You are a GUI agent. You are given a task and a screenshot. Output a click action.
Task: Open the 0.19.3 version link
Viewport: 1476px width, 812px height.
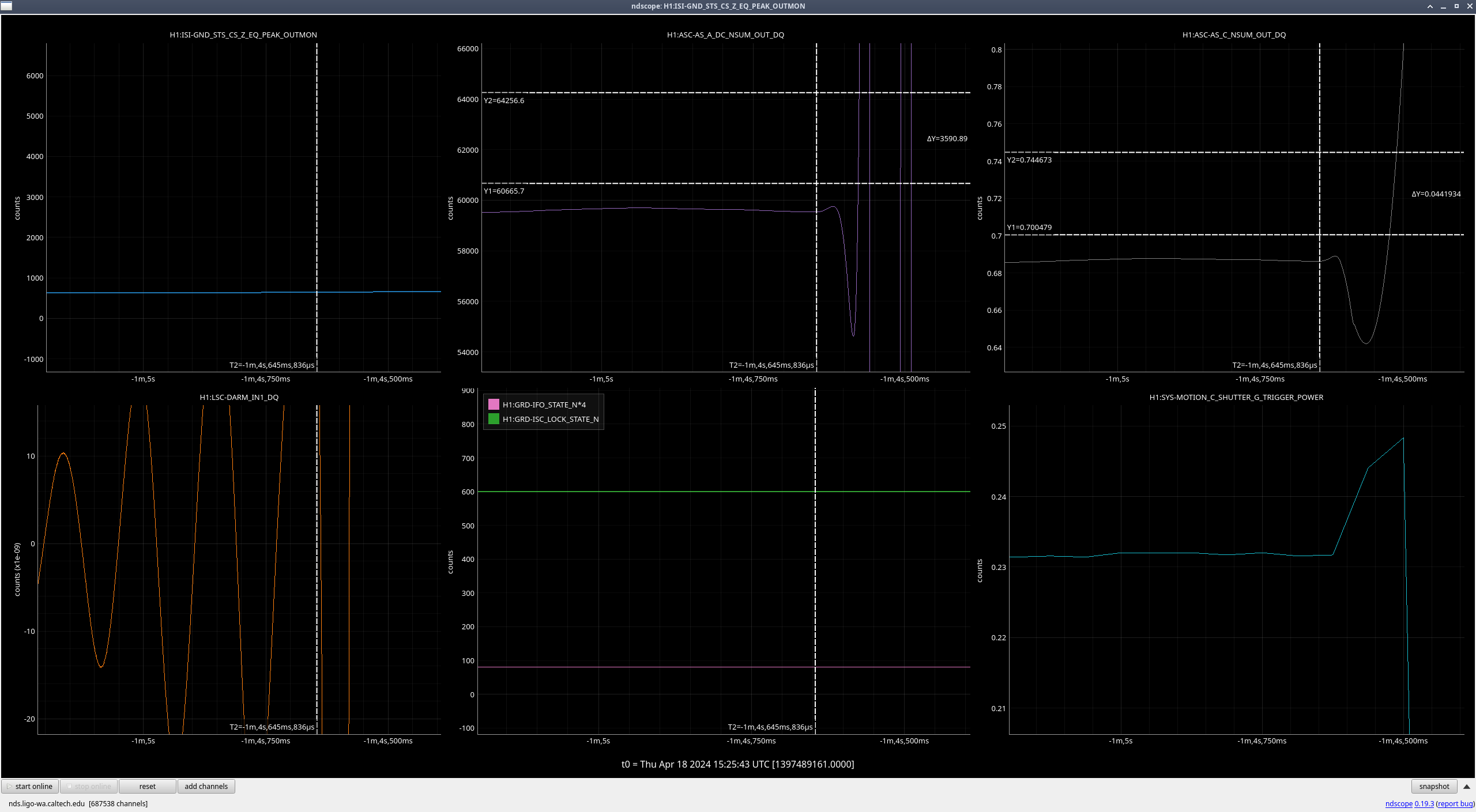[1424, 803]
